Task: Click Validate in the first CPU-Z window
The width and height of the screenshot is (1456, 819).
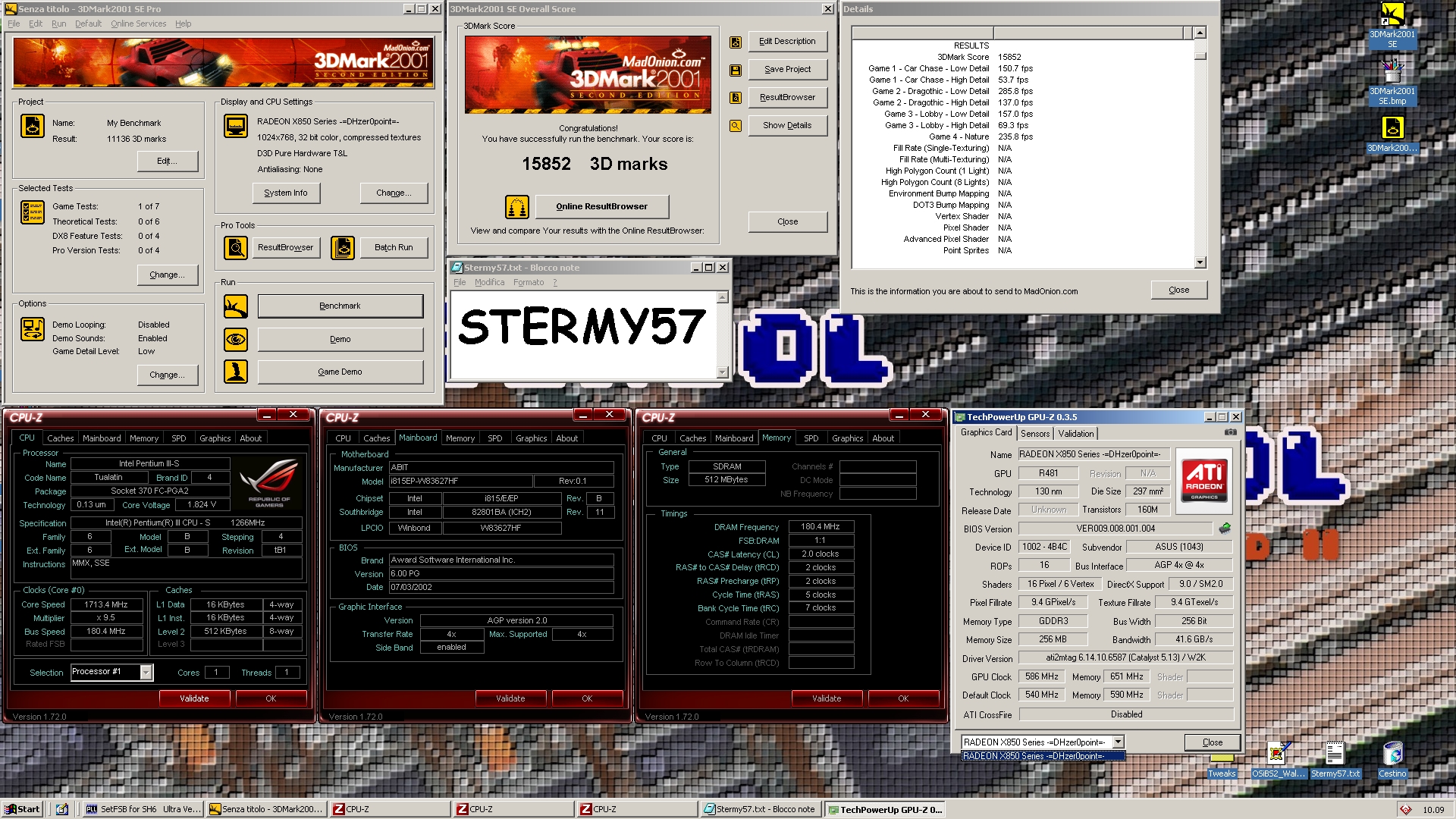Action: [x=194, y=698]
